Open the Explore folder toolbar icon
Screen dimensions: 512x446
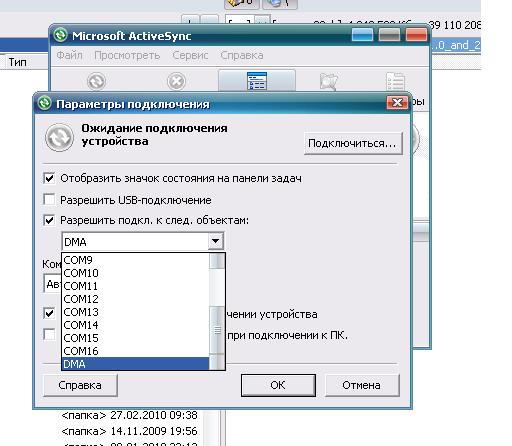point(329,81)
